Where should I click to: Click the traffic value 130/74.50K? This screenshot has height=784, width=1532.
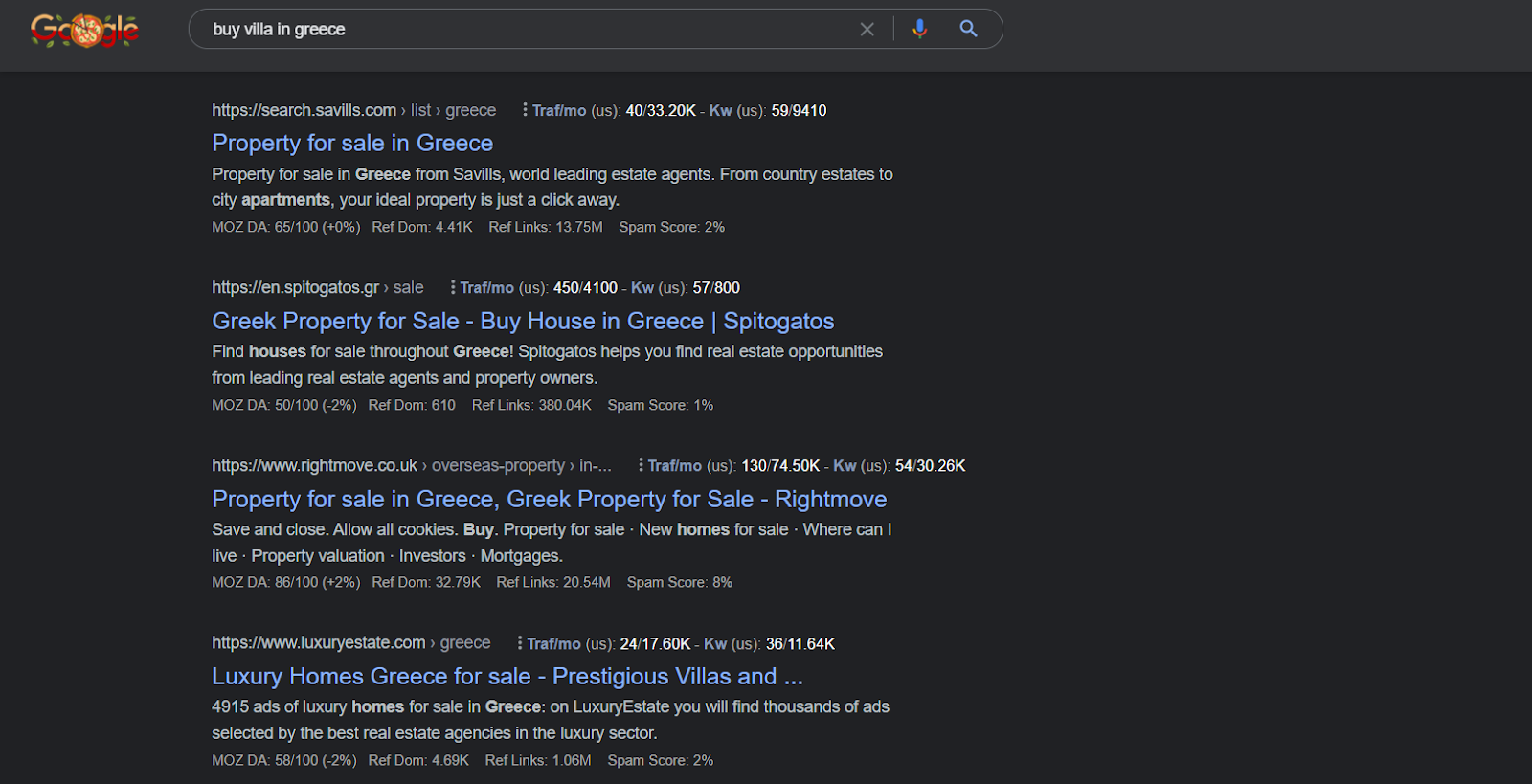(780, 466)
